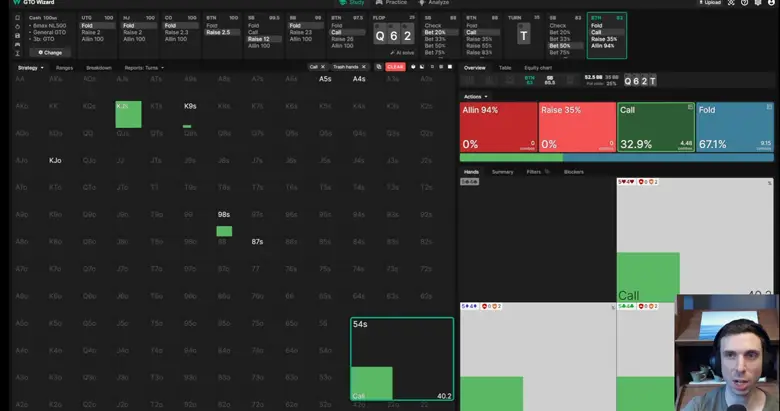Click the red CLEAR filters button
The height and width of the screenshot is (411, 780).
[x=395, y=67]
